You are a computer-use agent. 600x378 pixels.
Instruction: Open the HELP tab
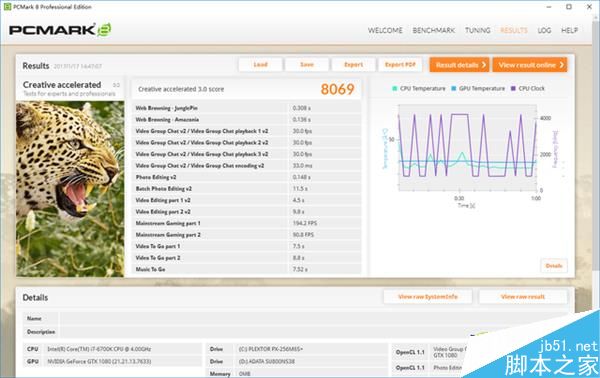point(569,30)
